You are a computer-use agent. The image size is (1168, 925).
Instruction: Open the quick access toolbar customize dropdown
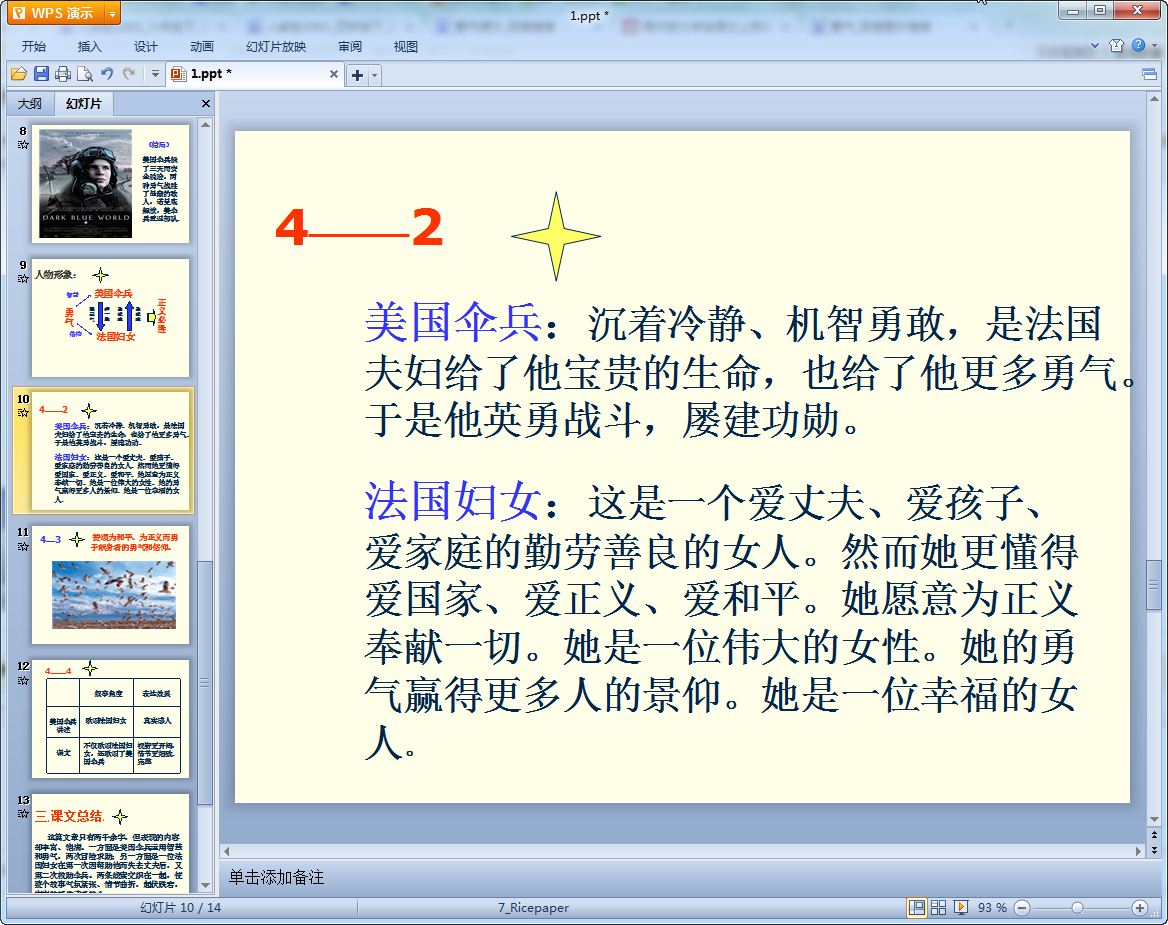pos(155,74)
